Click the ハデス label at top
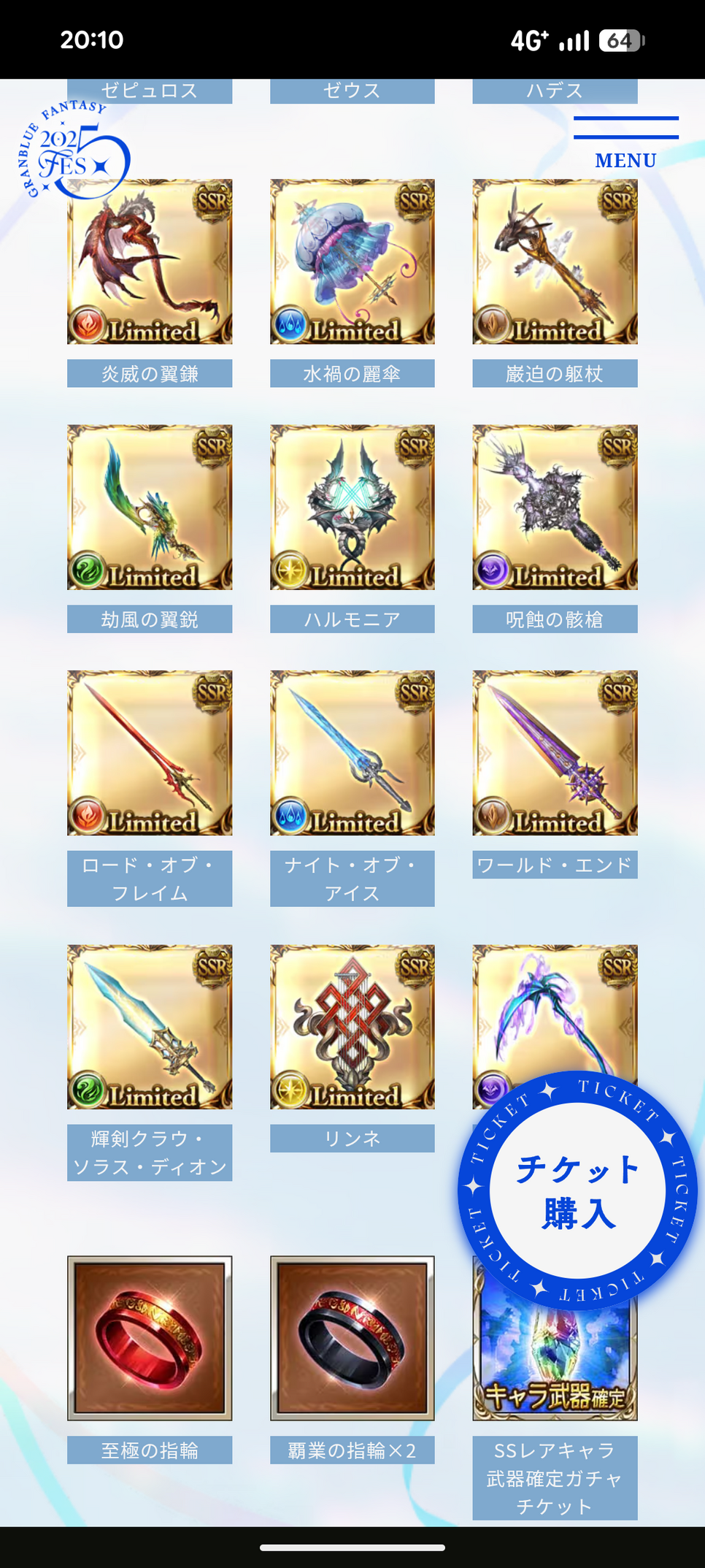The width and height of the screenshot is (705, 1568). [x=555, y=91]
